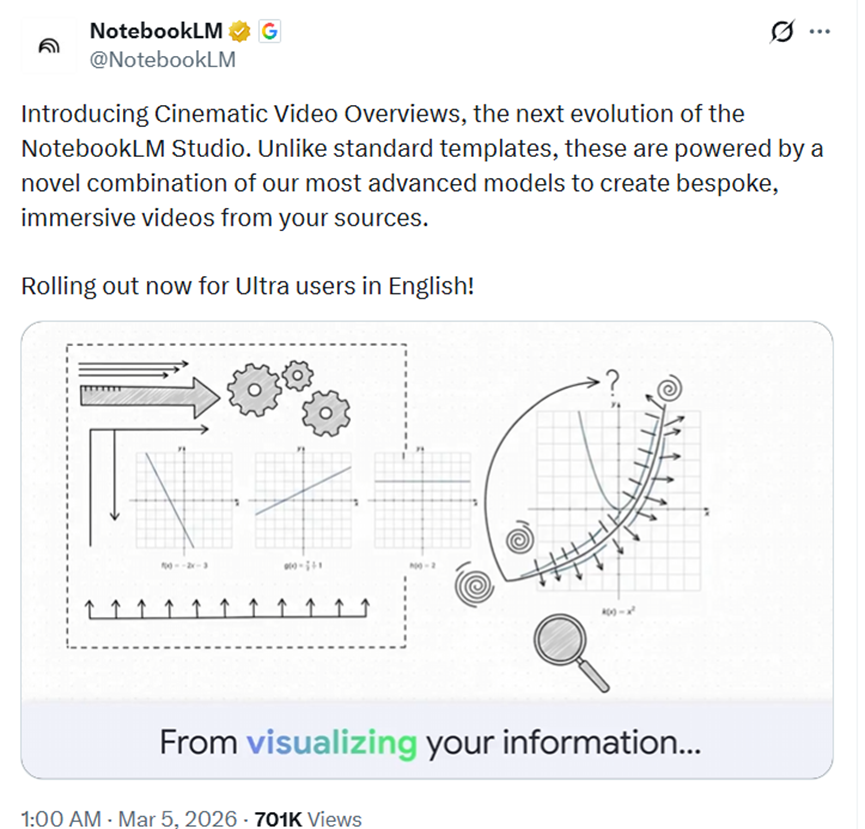865x829 pixels.
Task: Click the large thick right-arrow sketch
Action: [x=148, y=400]
